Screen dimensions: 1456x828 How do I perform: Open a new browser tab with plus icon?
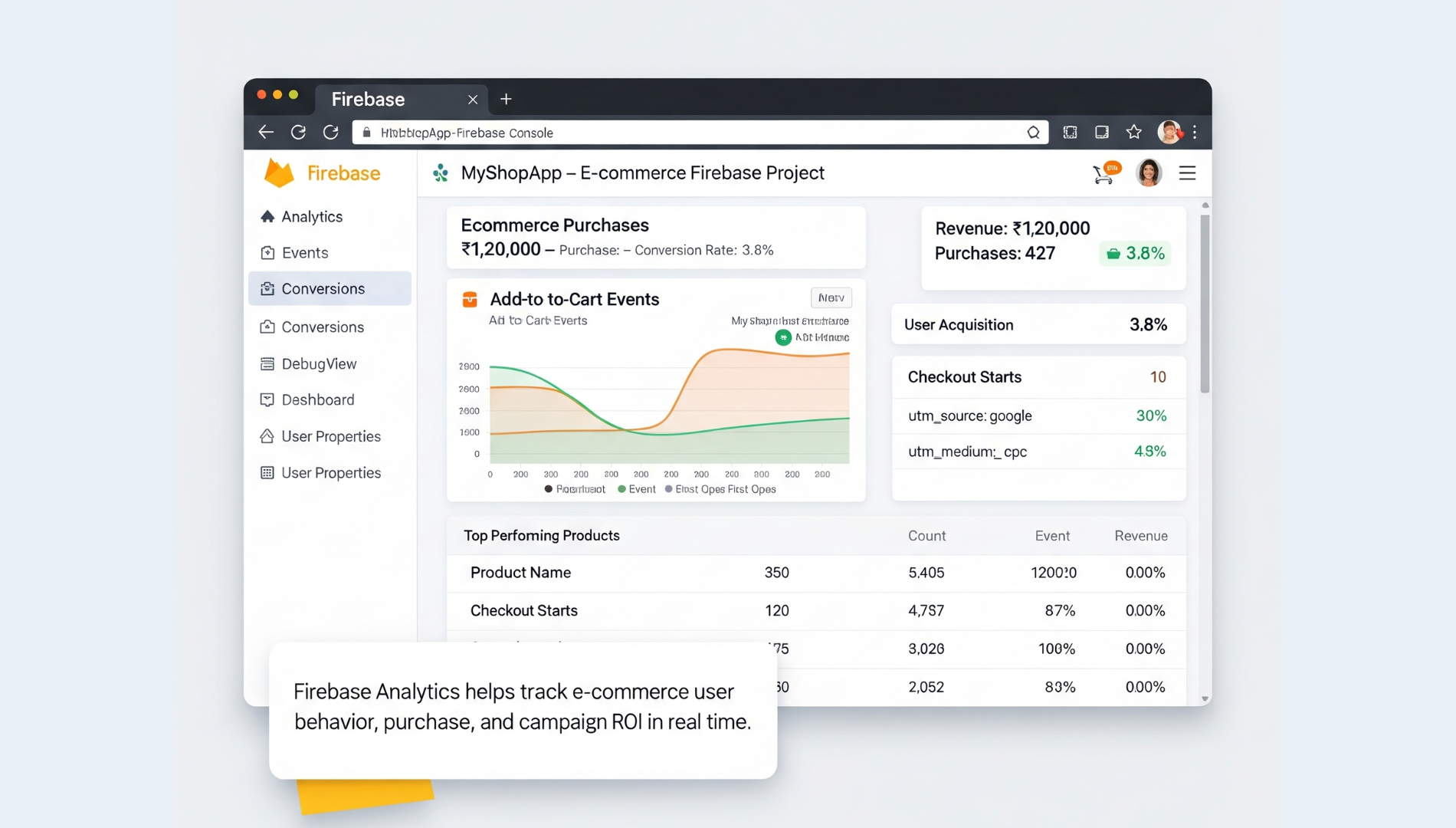(x=506, y=99)
